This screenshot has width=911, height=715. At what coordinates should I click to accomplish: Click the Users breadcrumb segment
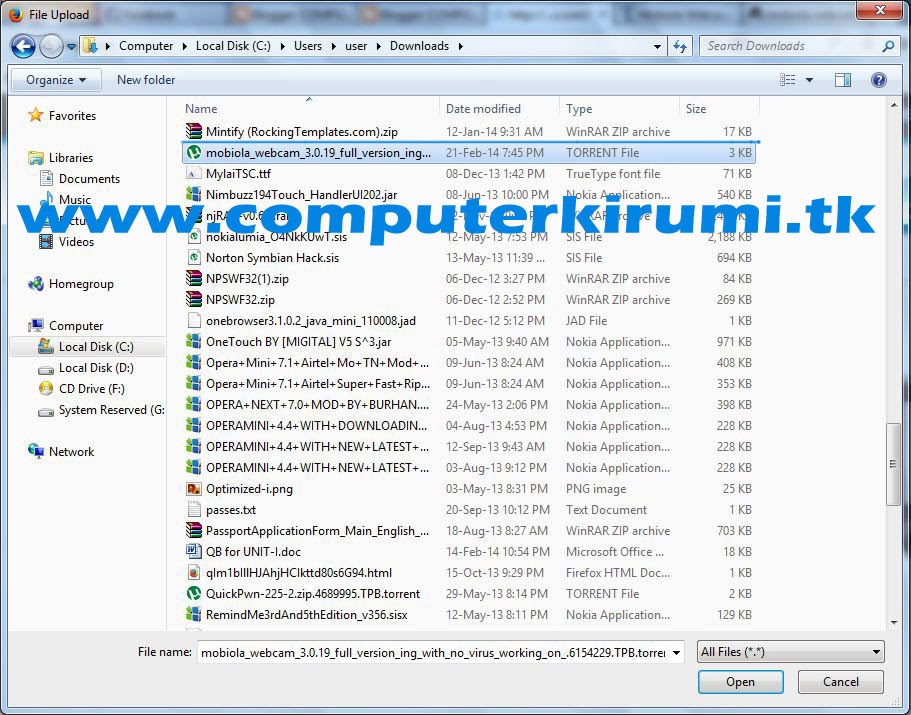coord(307,46)
